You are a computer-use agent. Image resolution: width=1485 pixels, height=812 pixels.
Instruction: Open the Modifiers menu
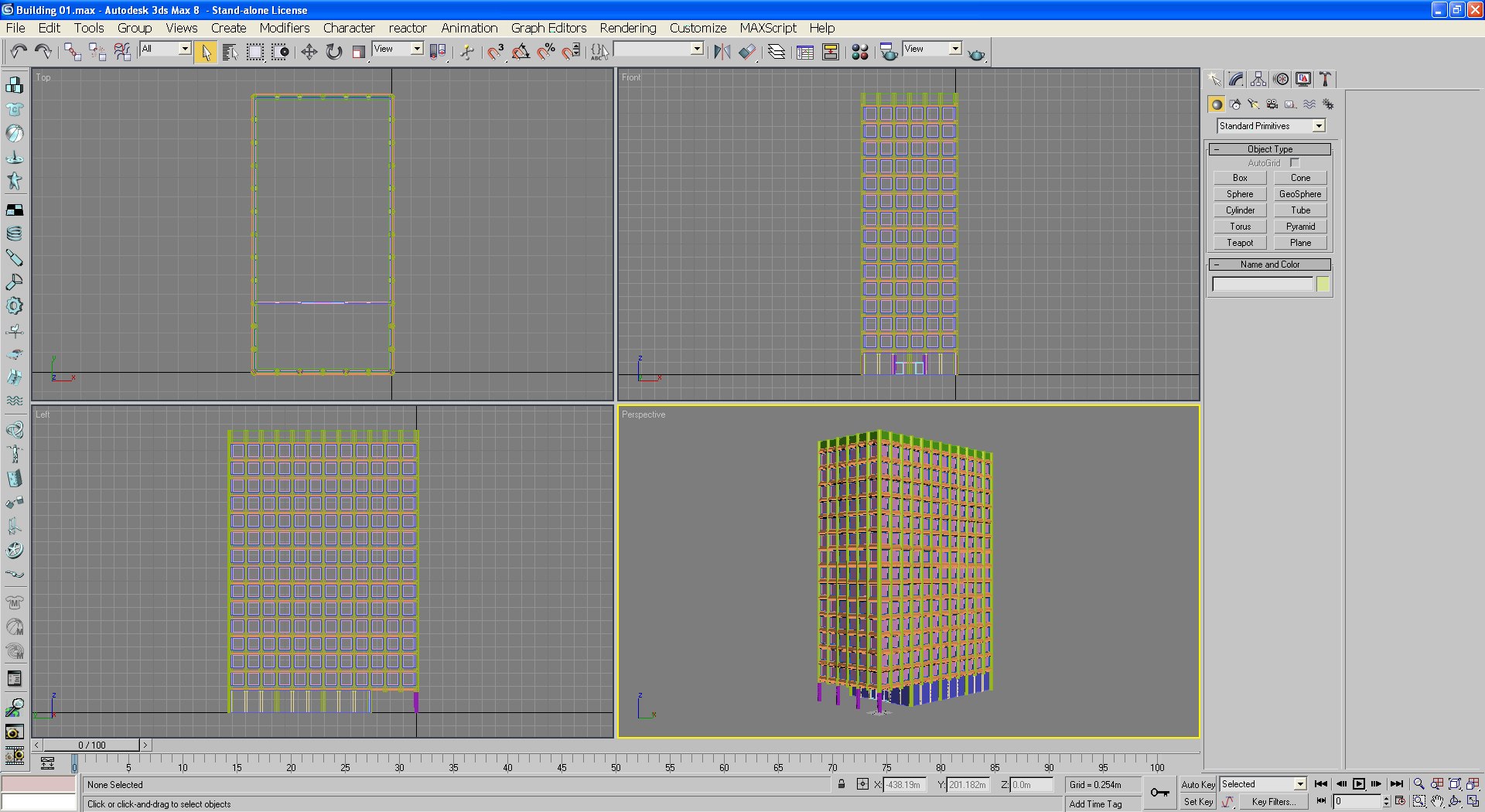coord(285,28)
